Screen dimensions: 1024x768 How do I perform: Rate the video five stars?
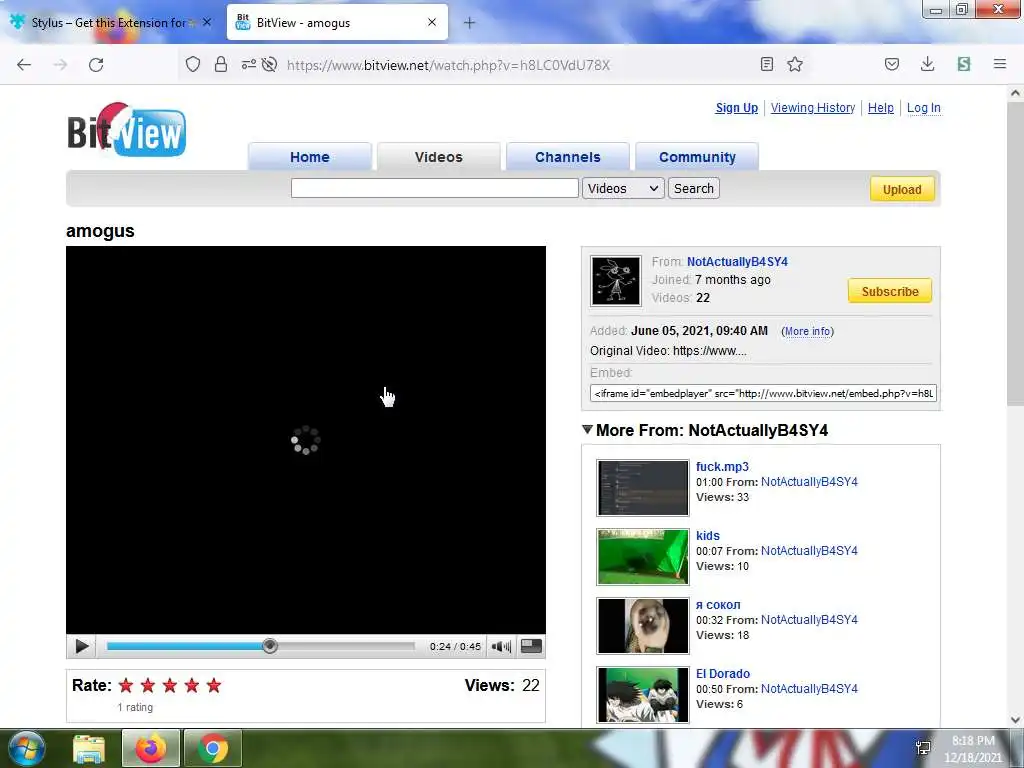(x=214, y=685)
